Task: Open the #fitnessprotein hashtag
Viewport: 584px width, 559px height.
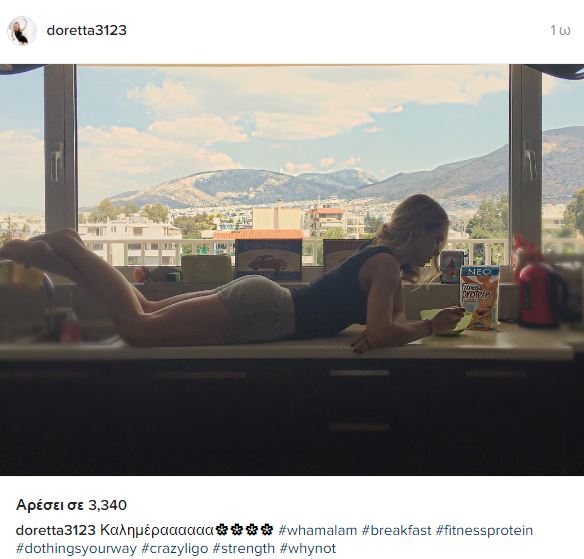Action: 484,530
